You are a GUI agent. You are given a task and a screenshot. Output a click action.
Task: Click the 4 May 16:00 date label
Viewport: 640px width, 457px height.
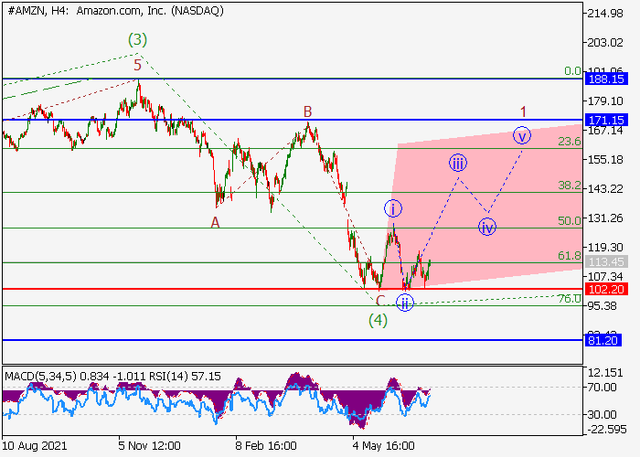pos(384,446)
